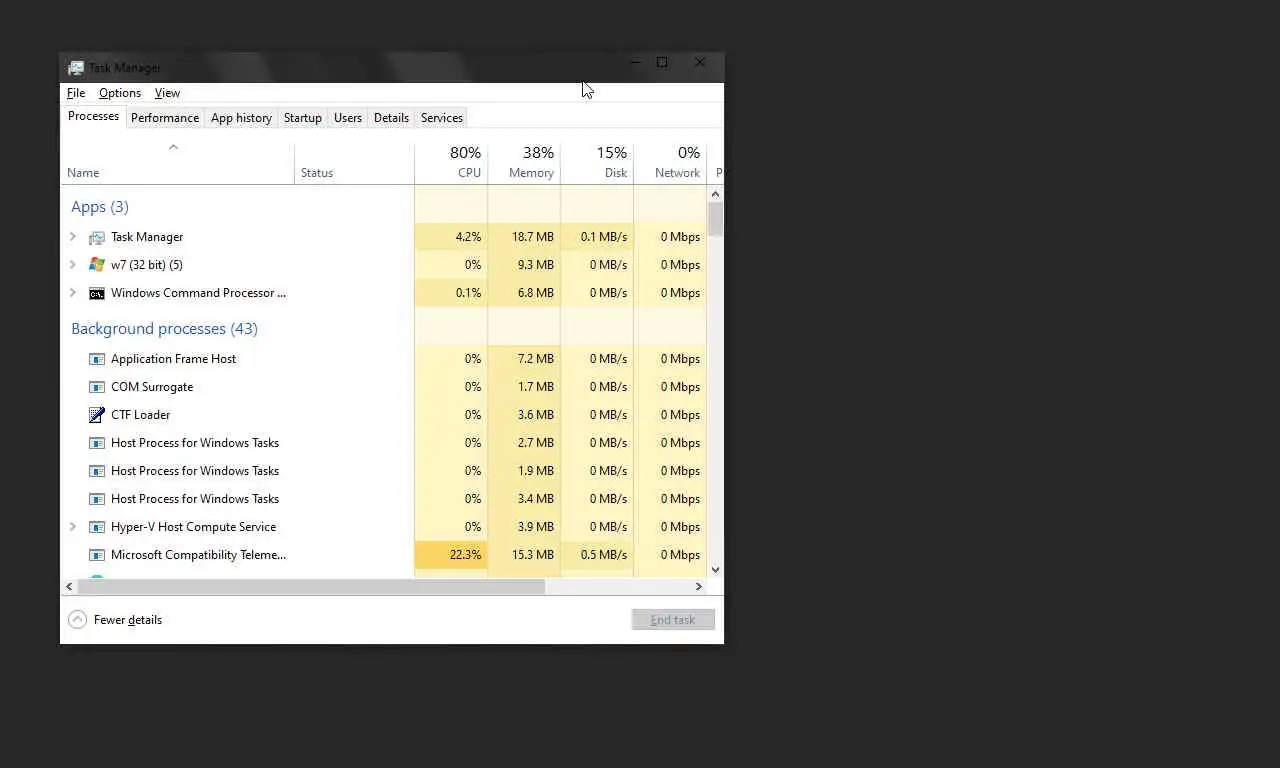1280x768 pixels.
Task: Click the scroll up arrow
Action: pos(715,194)
